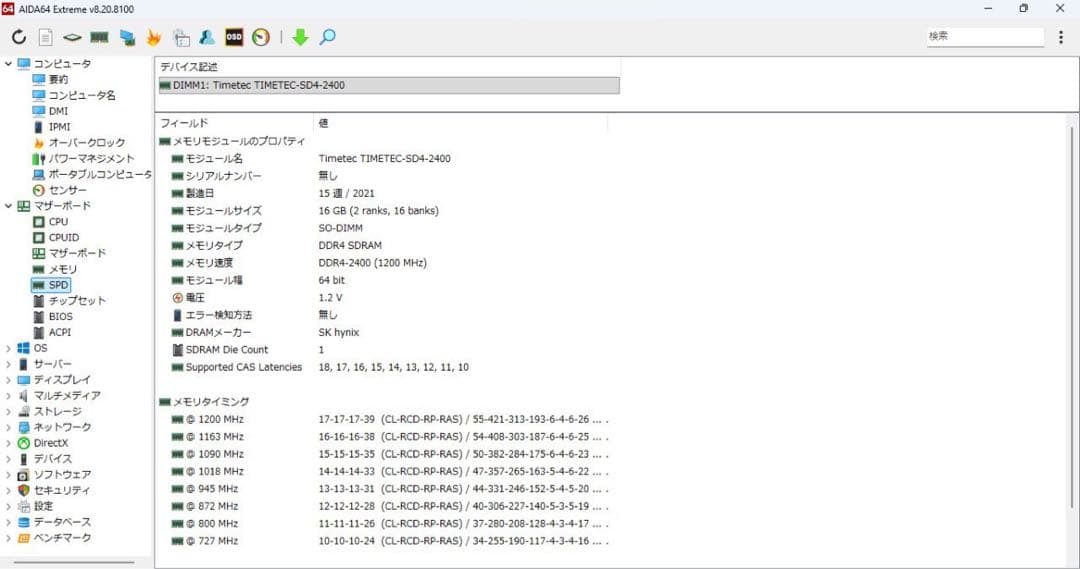The image size is (1080, 569).
Task: Click the Refresh toolbar icon
Action: click(x=19, y=37)
